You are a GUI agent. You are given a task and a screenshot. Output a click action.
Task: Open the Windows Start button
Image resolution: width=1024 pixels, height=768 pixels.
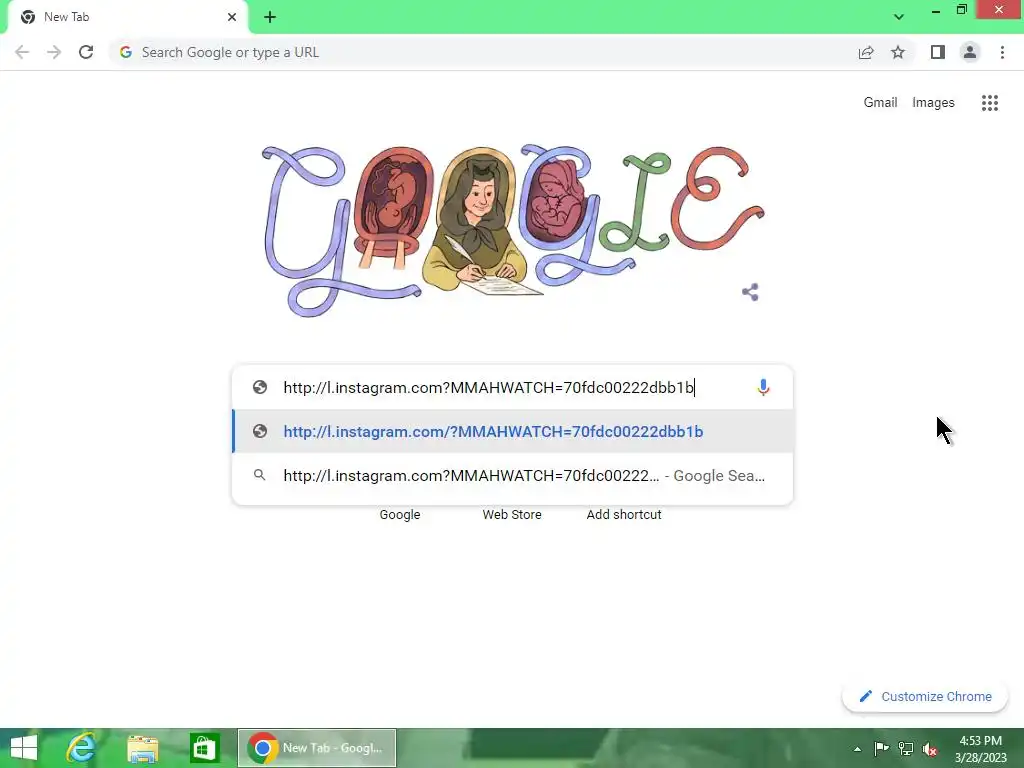24,748
